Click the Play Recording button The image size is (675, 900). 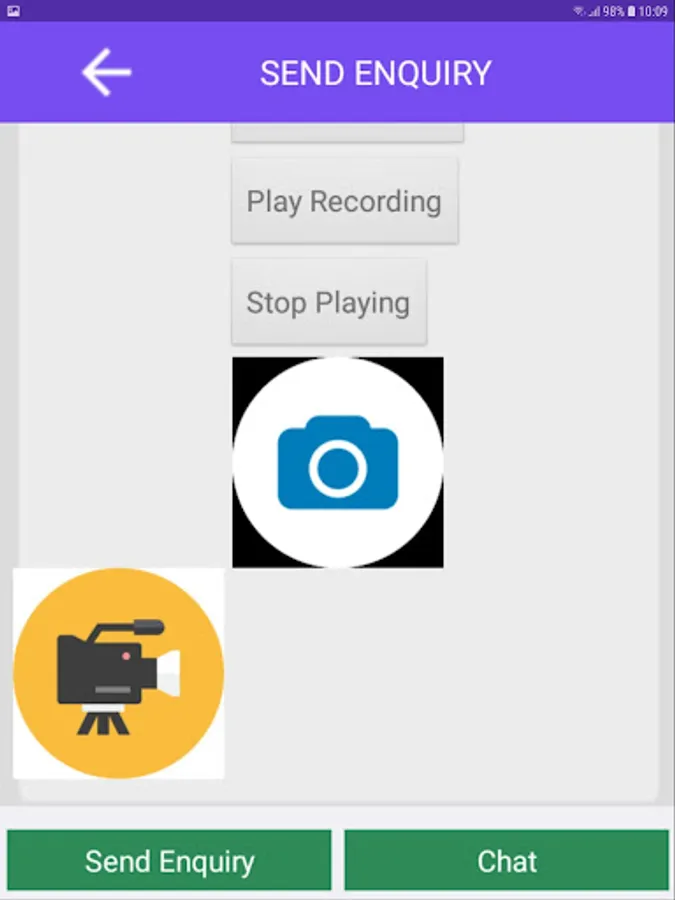point(344,201)
